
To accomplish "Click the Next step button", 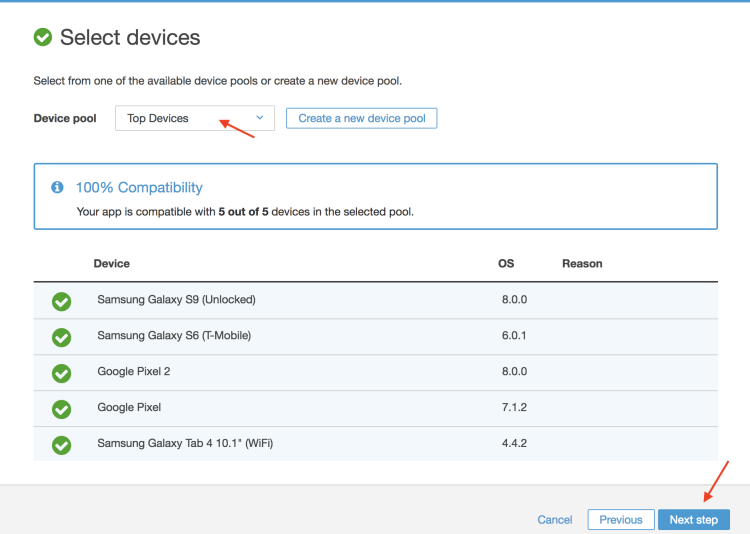I will tap(693, 520).
